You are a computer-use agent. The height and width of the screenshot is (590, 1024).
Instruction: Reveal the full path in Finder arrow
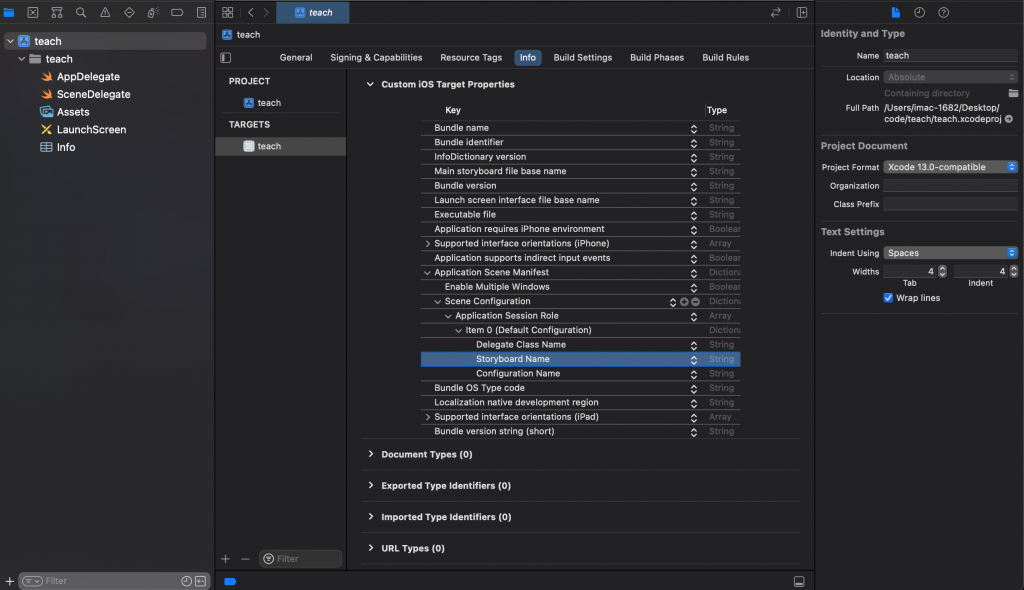pyautogui.click(x=1009, y=119)
